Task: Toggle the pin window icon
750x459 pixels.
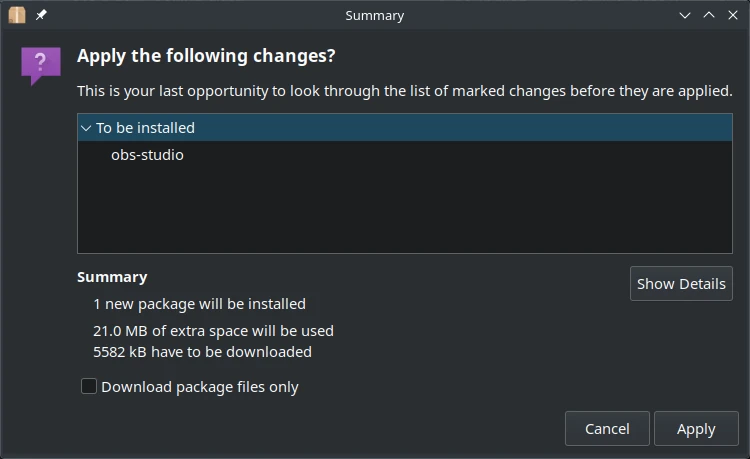Action: [41, 15]
